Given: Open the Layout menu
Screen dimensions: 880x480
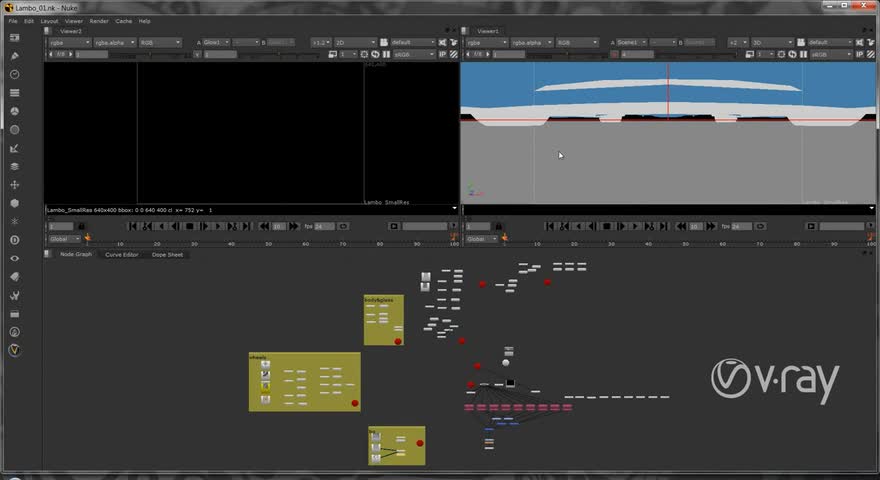Looking at the screenshot, I should (x=49, y=21).
